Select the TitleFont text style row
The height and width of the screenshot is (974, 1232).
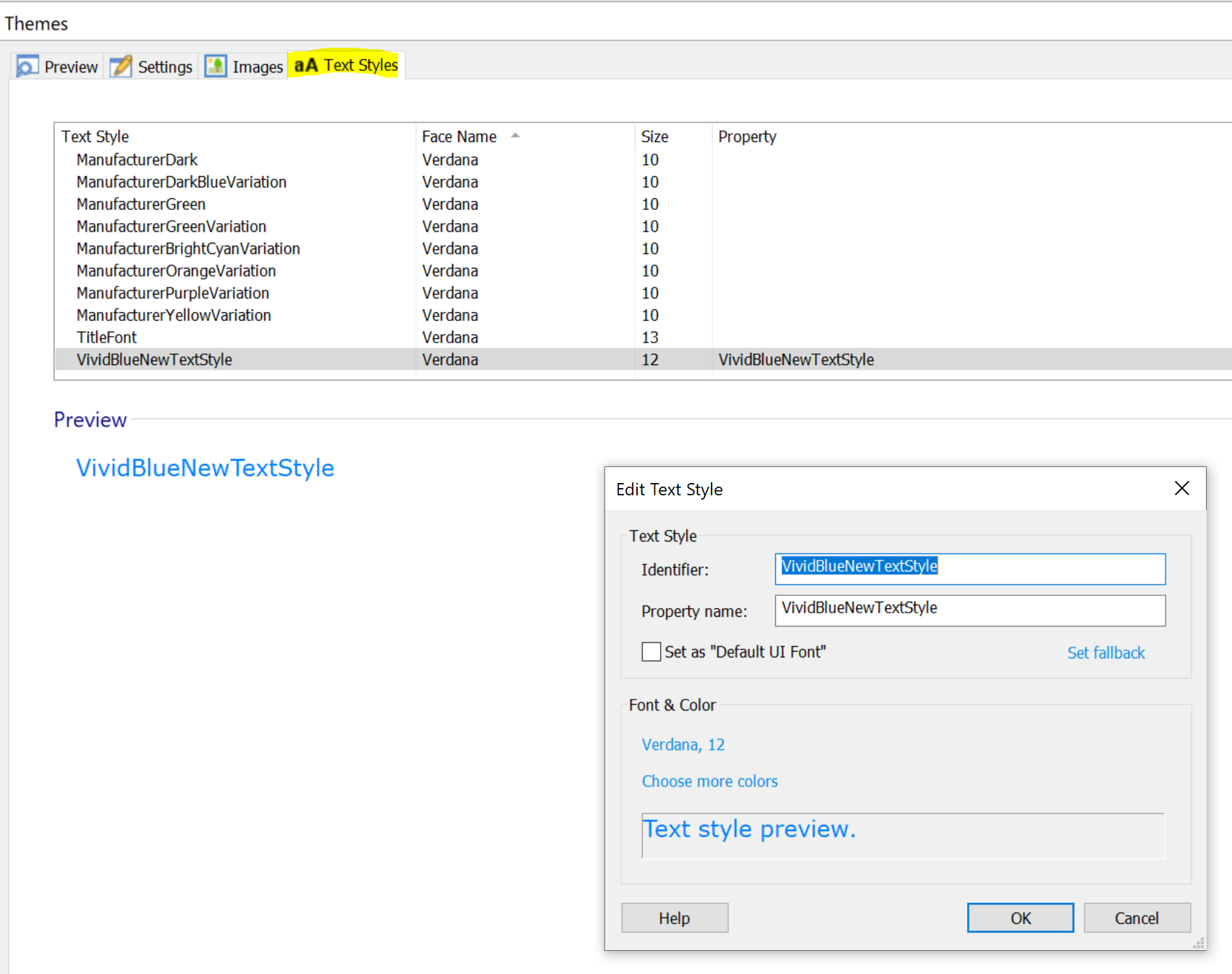(x=107, y=337)
